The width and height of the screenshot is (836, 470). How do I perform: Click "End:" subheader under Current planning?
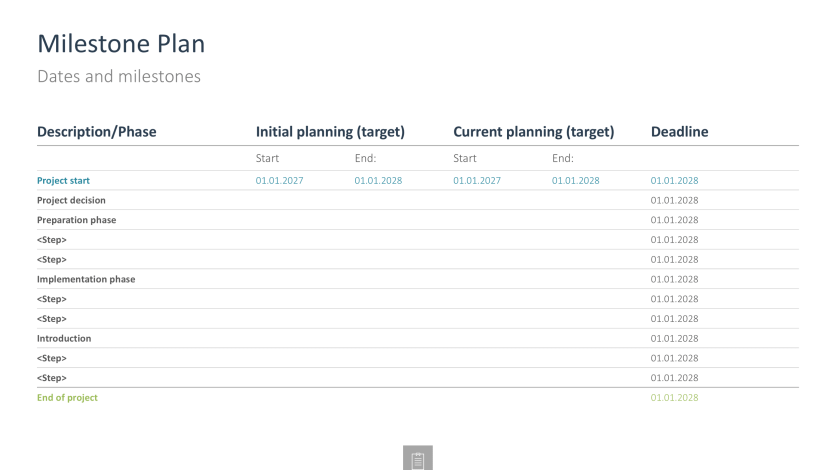(562, 158)
